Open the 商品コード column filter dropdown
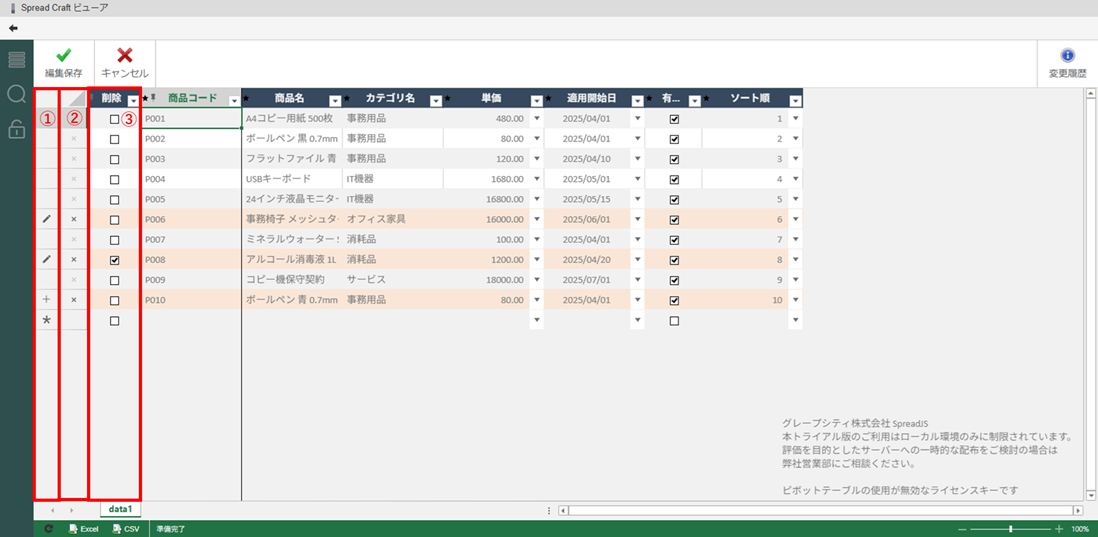This screenshot has height=537, width=1098. [x=234, y=100]
